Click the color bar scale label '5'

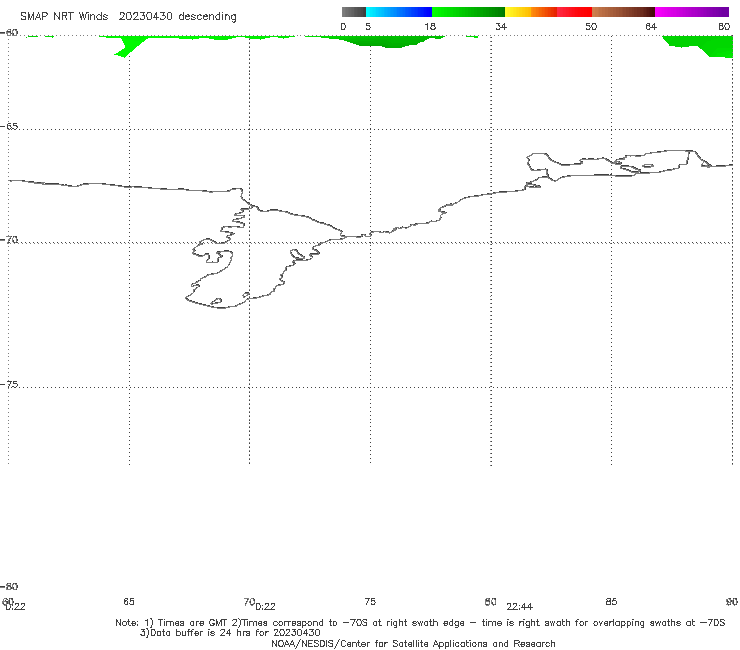(368, 26)
